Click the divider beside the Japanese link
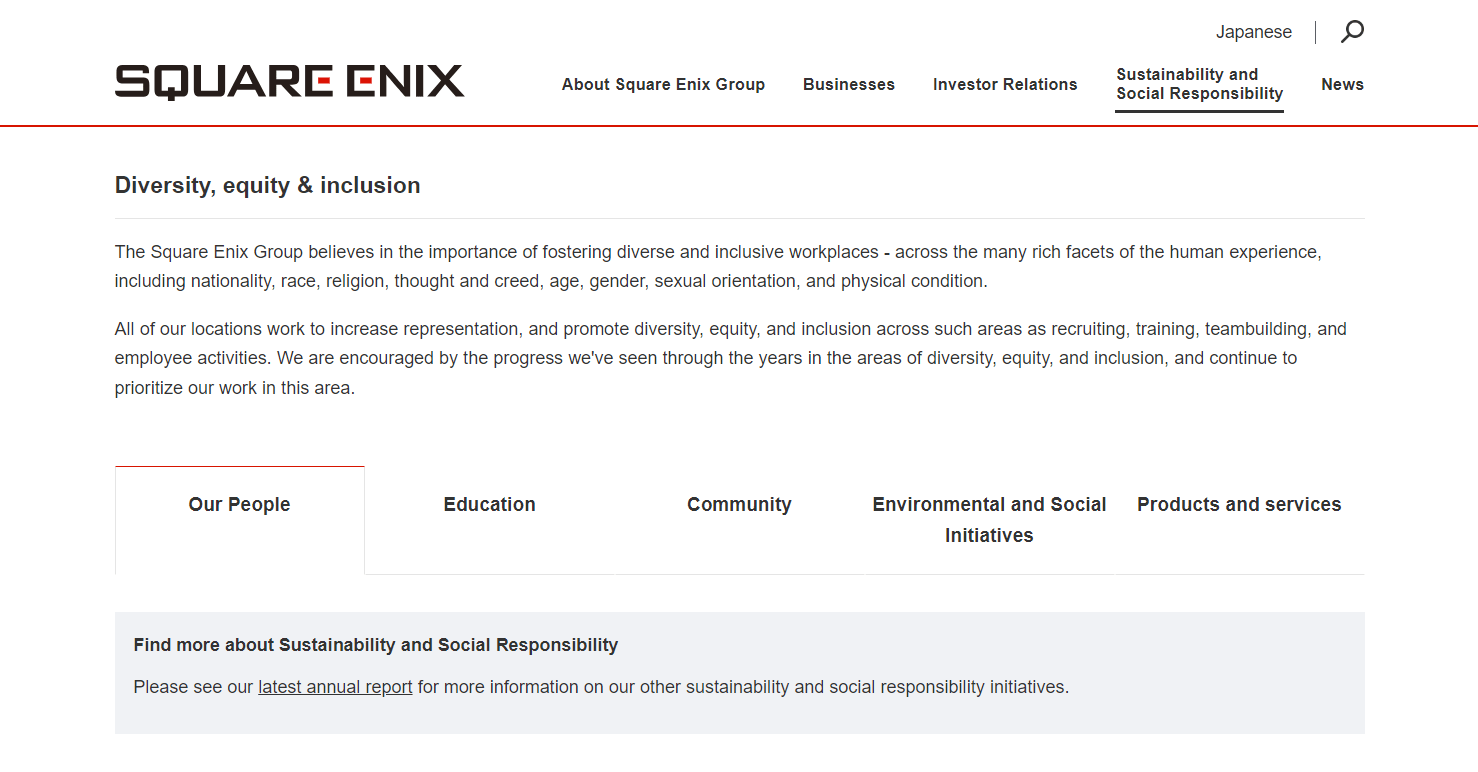Screen dimensions: 1478x772 pos(1315,32)
